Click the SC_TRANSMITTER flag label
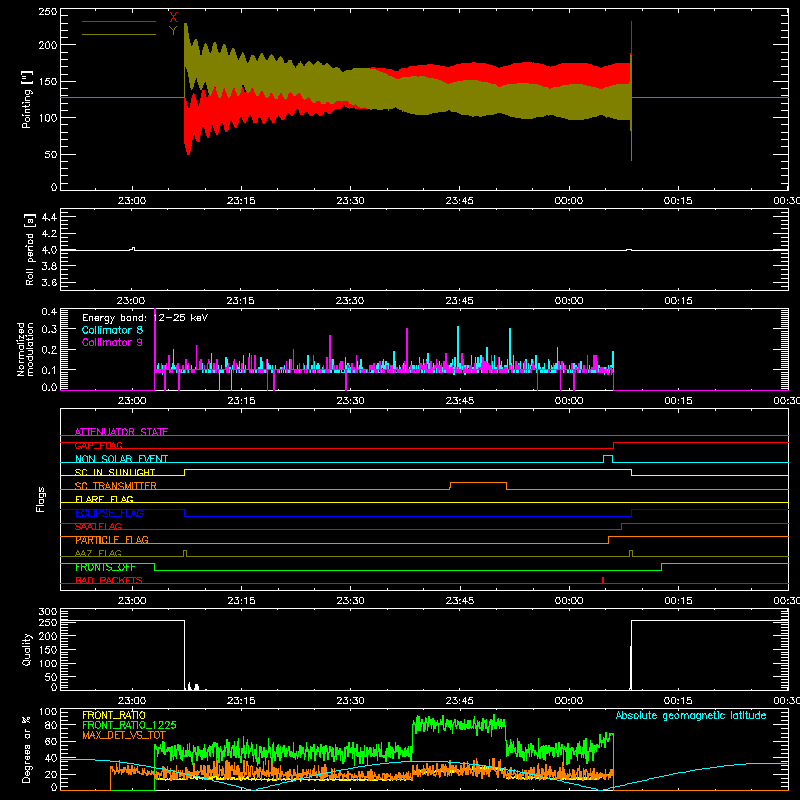 pyautogui.click(x=116, y=486)
